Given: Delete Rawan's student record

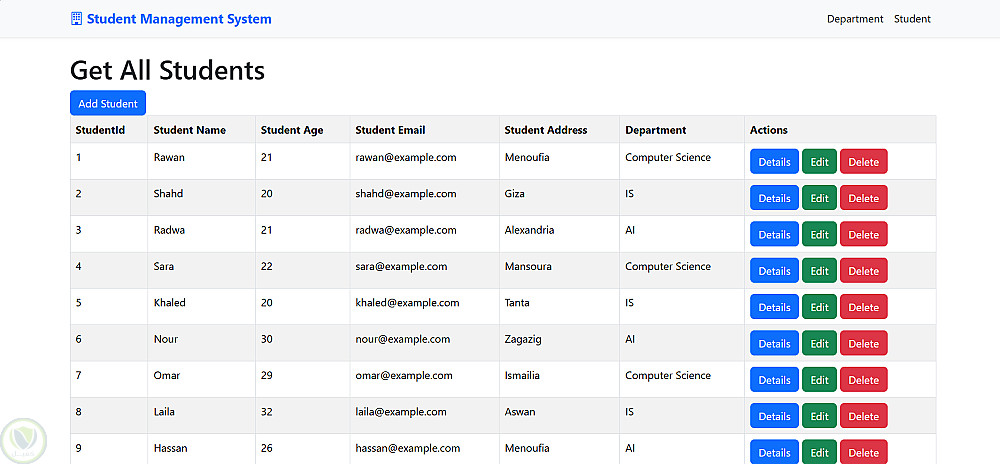Looking at the screenshot, I should point(863,162).
